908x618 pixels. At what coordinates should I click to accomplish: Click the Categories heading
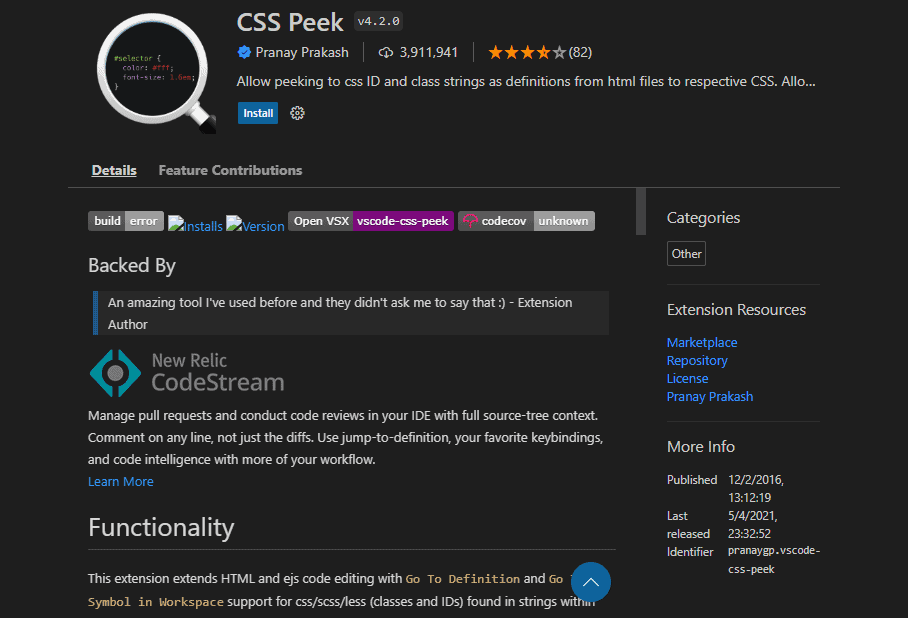703,218
